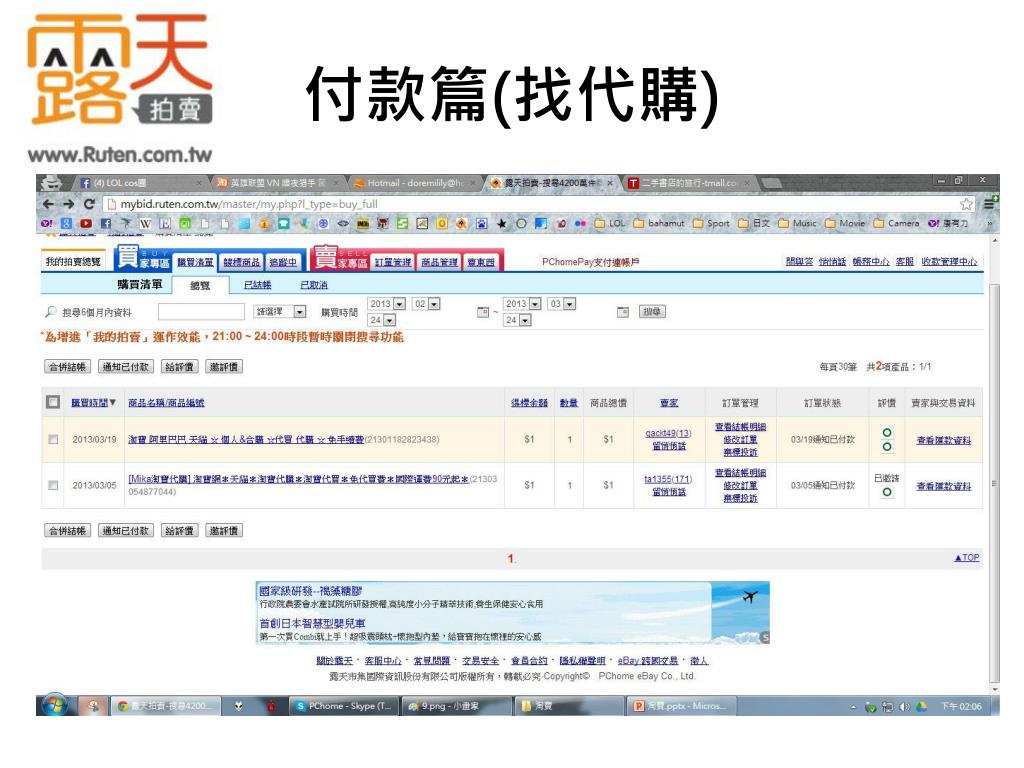Open the 請選擇 search type dropdown
The image size is (1024, 768).
click(x=280, y=312)
